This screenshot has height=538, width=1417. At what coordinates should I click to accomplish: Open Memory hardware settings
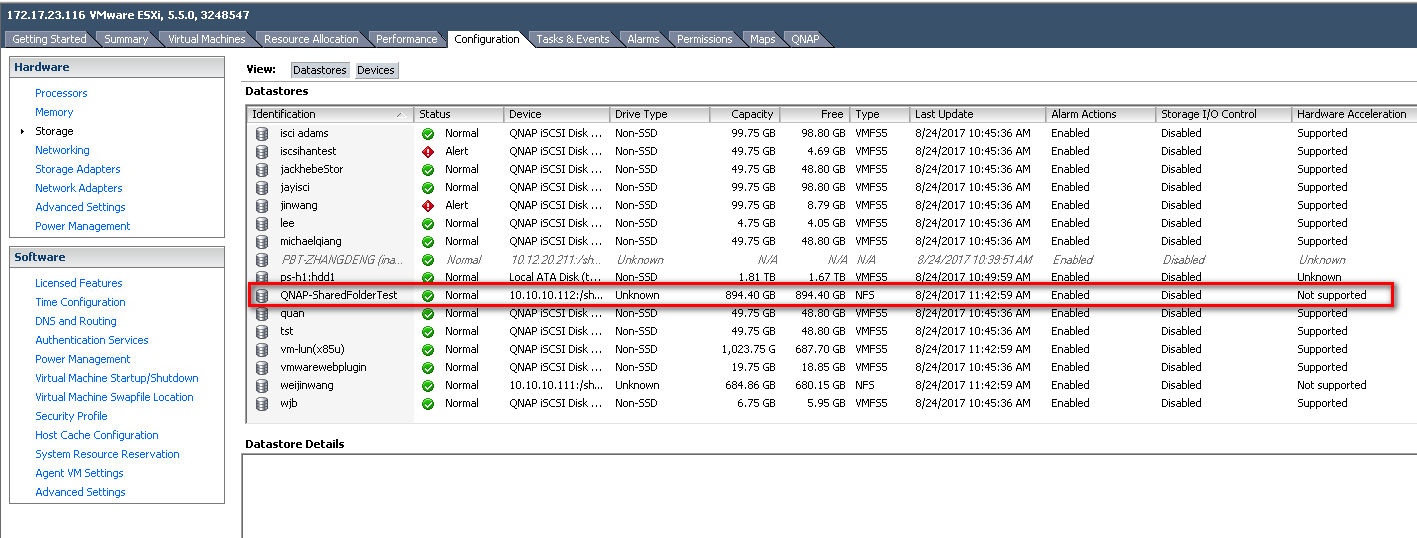point(54,112)
